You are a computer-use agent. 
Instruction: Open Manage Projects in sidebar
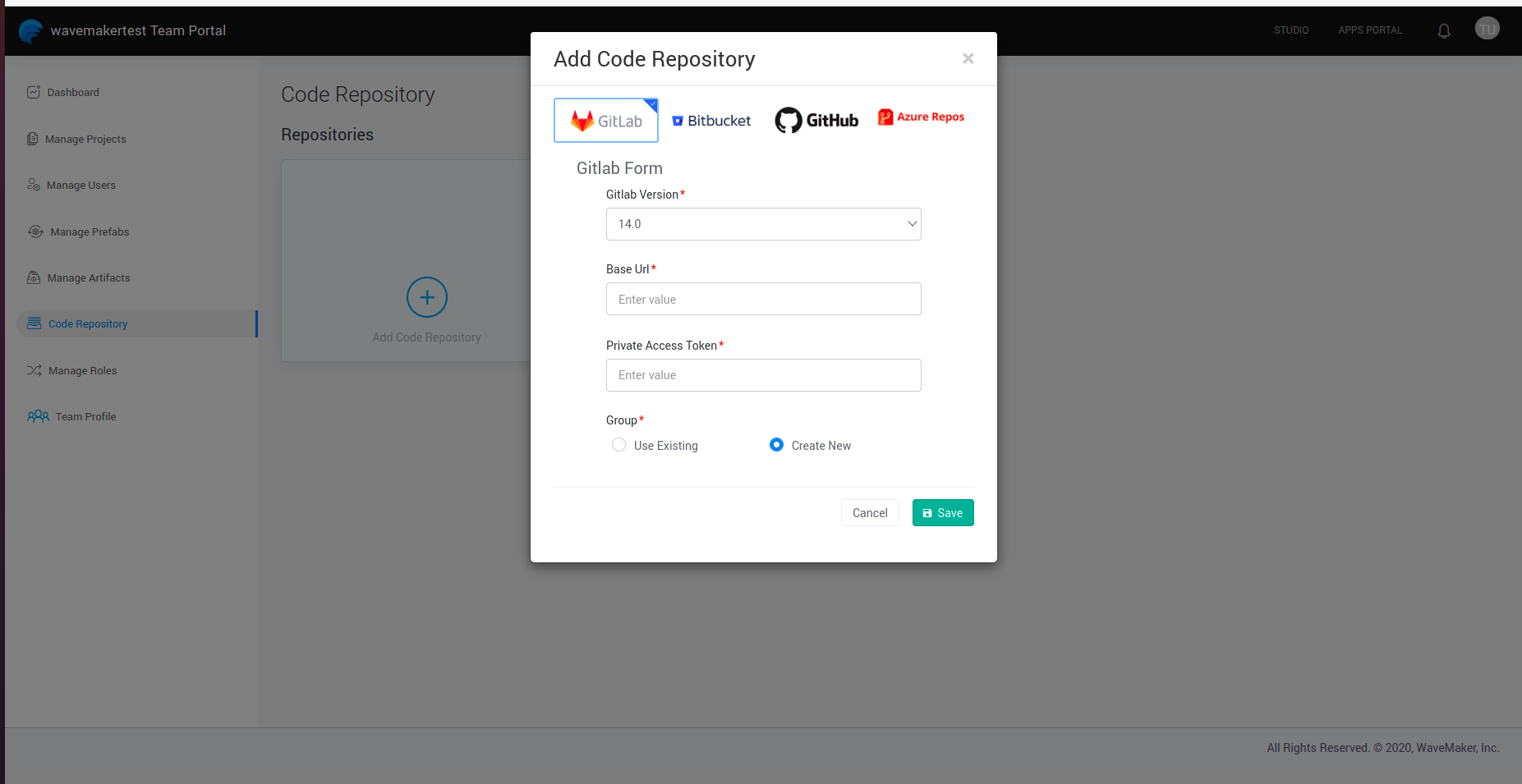tap(85, 140)
